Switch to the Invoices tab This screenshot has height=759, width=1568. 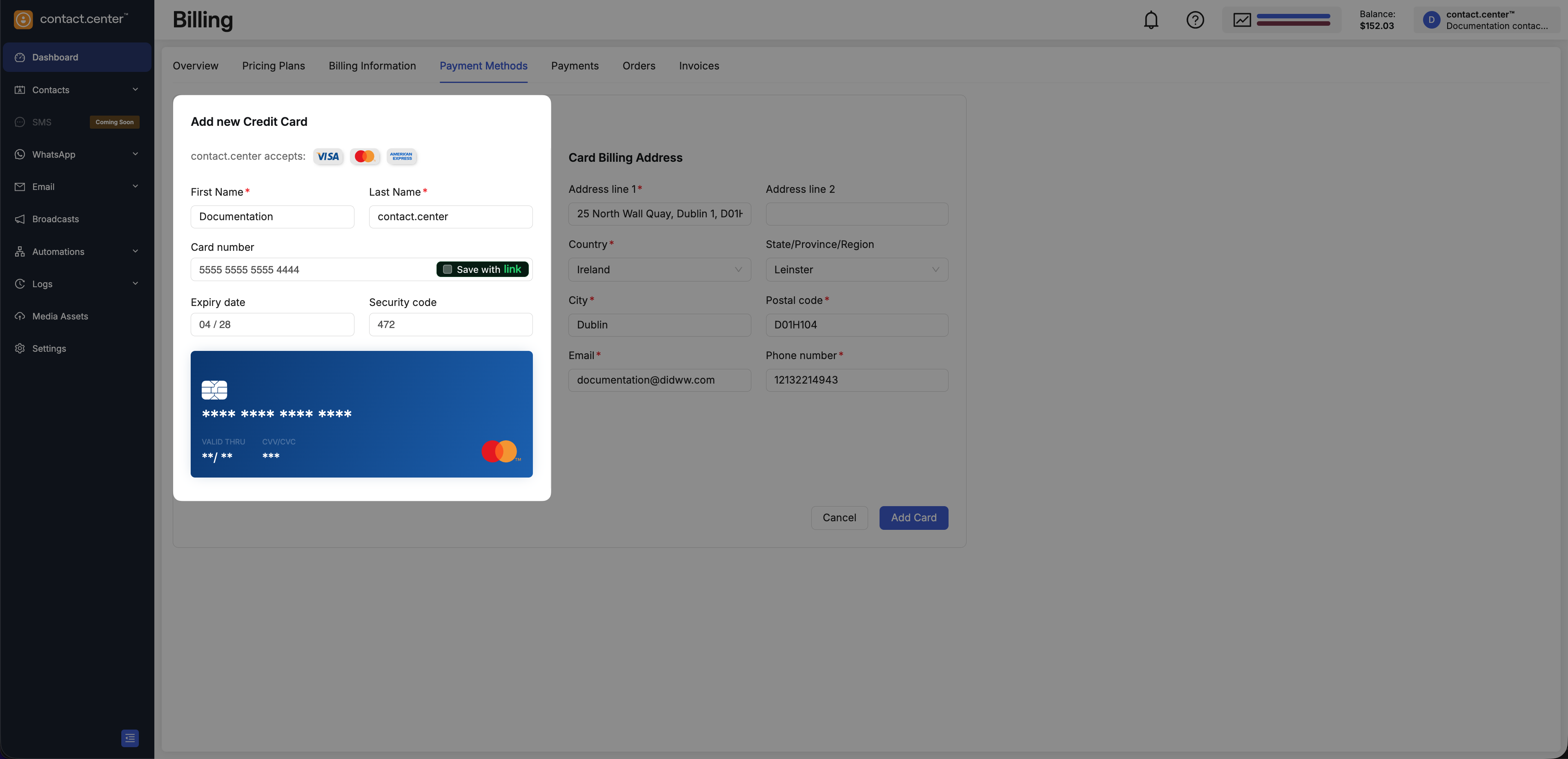(x=699, y=66)
